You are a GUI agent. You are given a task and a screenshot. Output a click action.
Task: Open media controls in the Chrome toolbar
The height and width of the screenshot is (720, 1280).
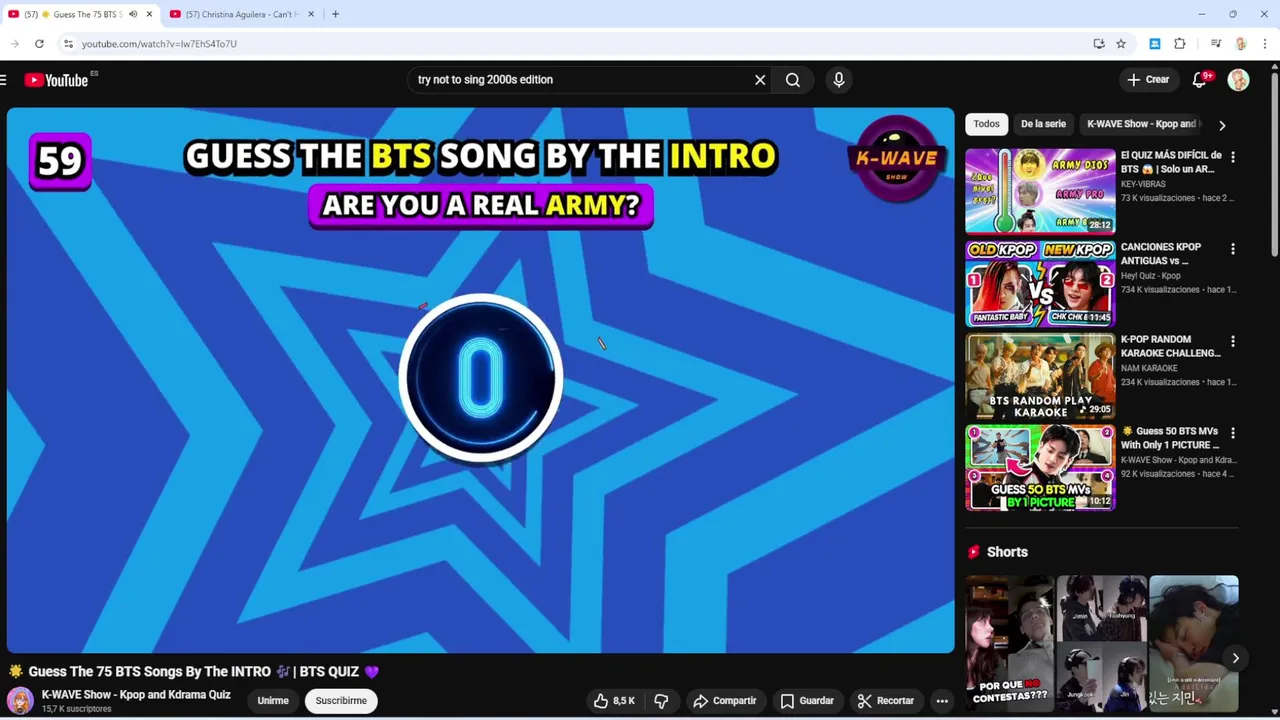1216,44
